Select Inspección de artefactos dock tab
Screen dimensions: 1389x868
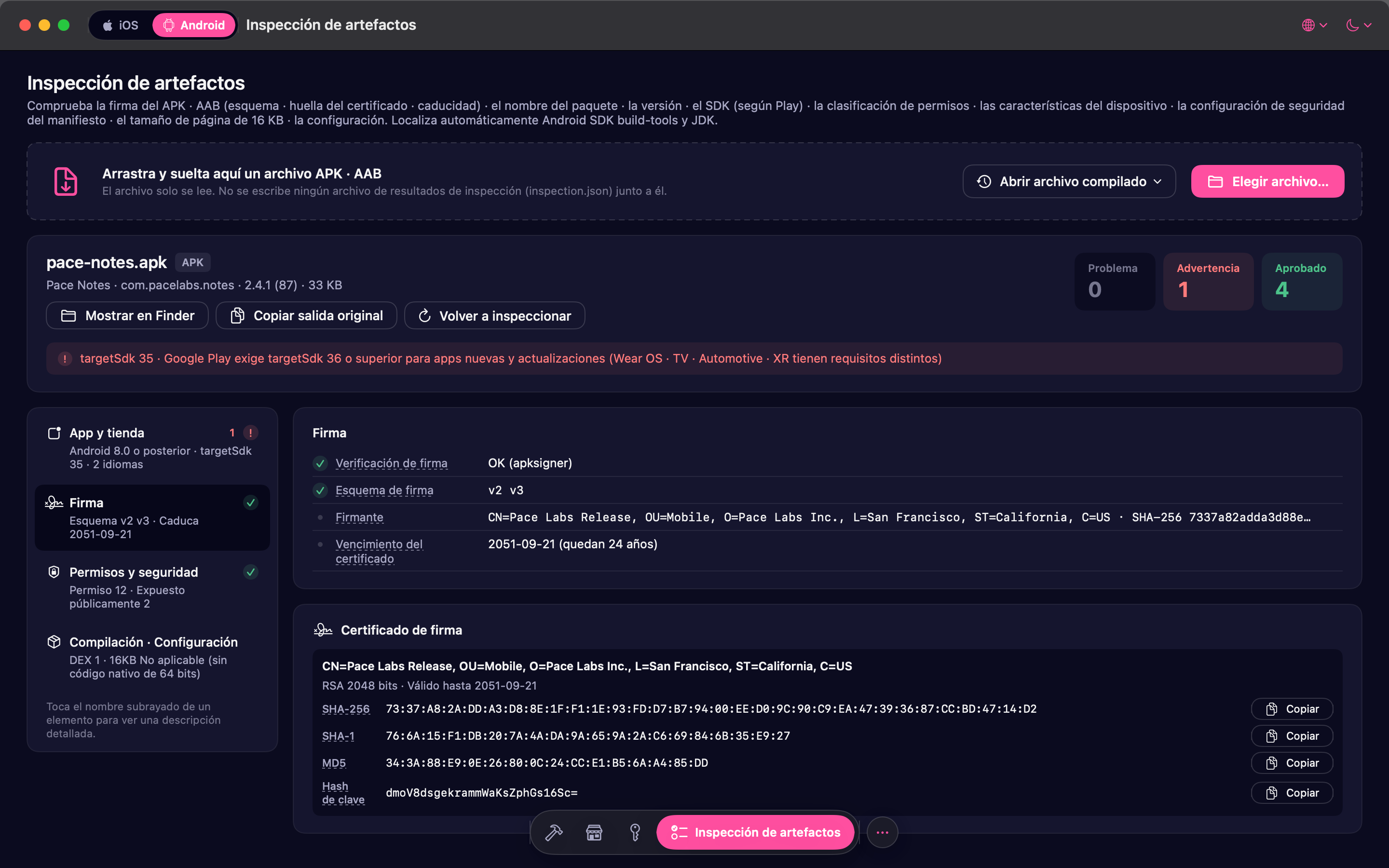(755, 832)
